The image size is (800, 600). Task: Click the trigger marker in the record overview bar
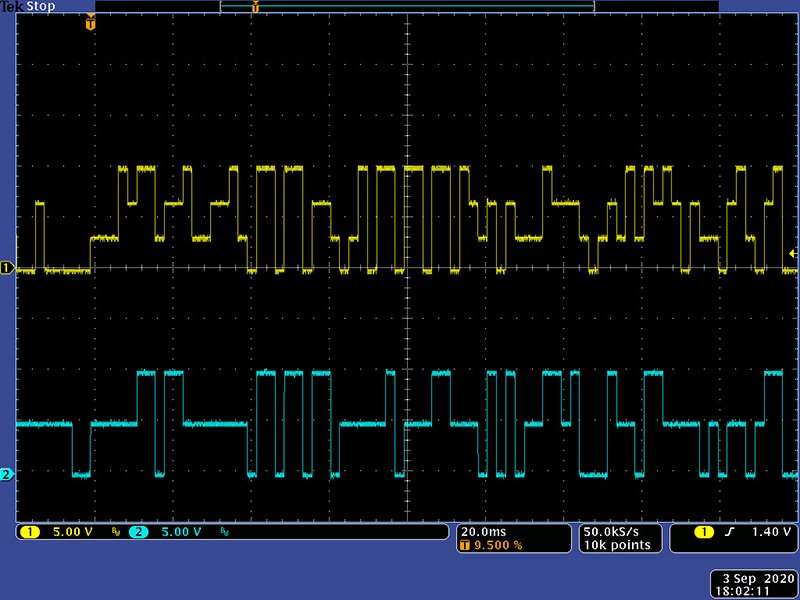(x=255, y=7)
